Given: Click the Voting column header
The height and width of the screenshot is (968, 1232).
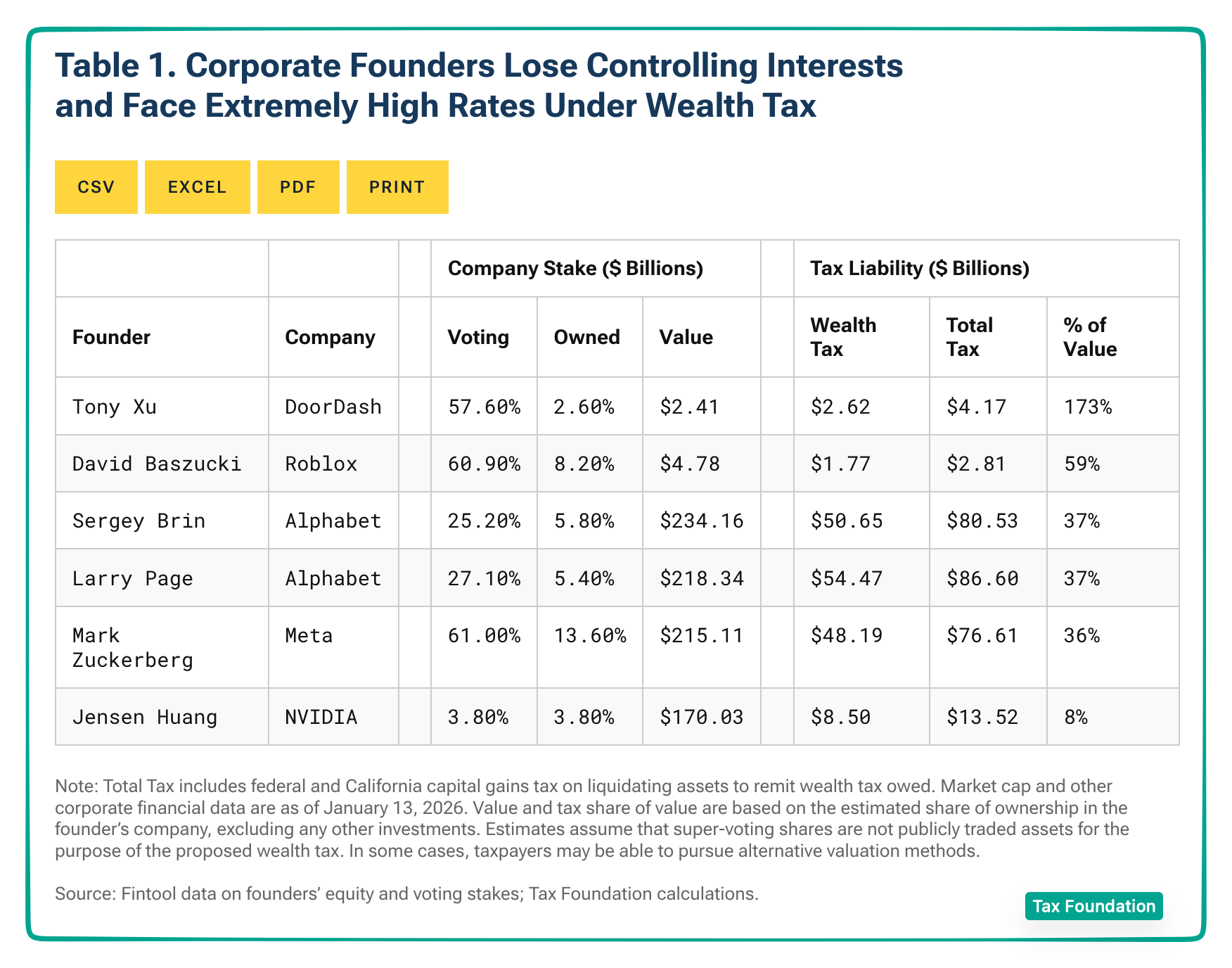Looking at the screenshot, I should pyautogui.click(x=478, y=337).
